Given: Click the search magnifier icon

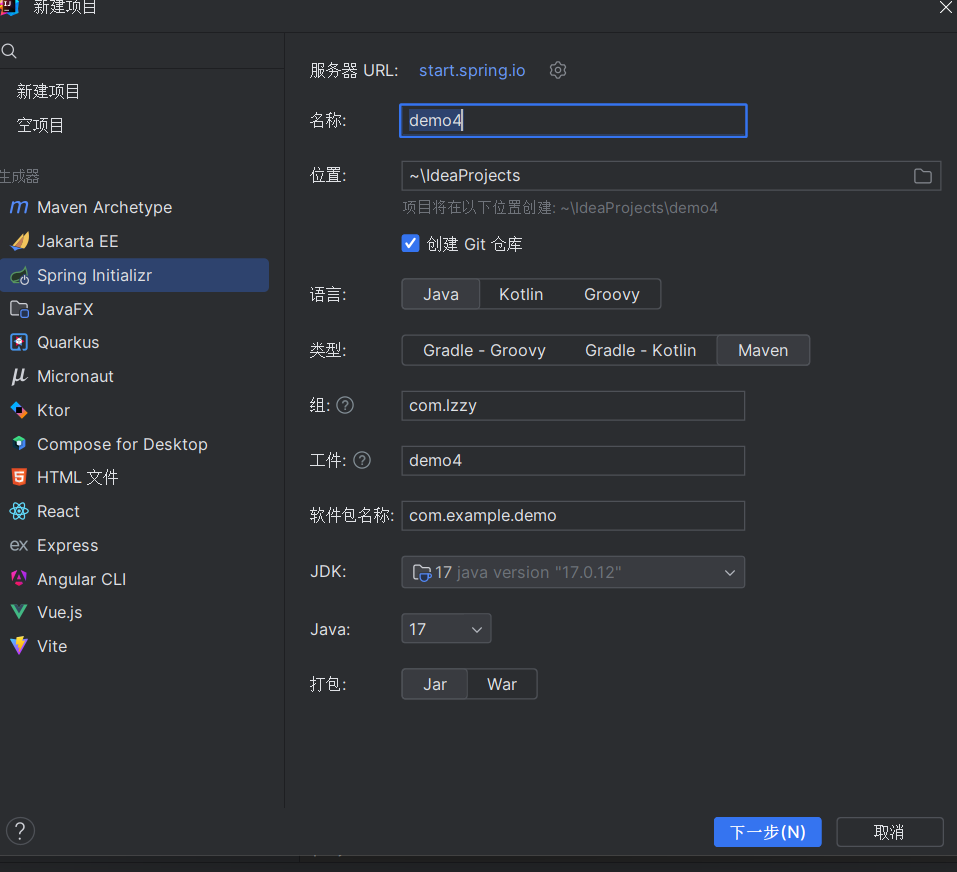Looking at the screenshot, I should click(9, 51).
